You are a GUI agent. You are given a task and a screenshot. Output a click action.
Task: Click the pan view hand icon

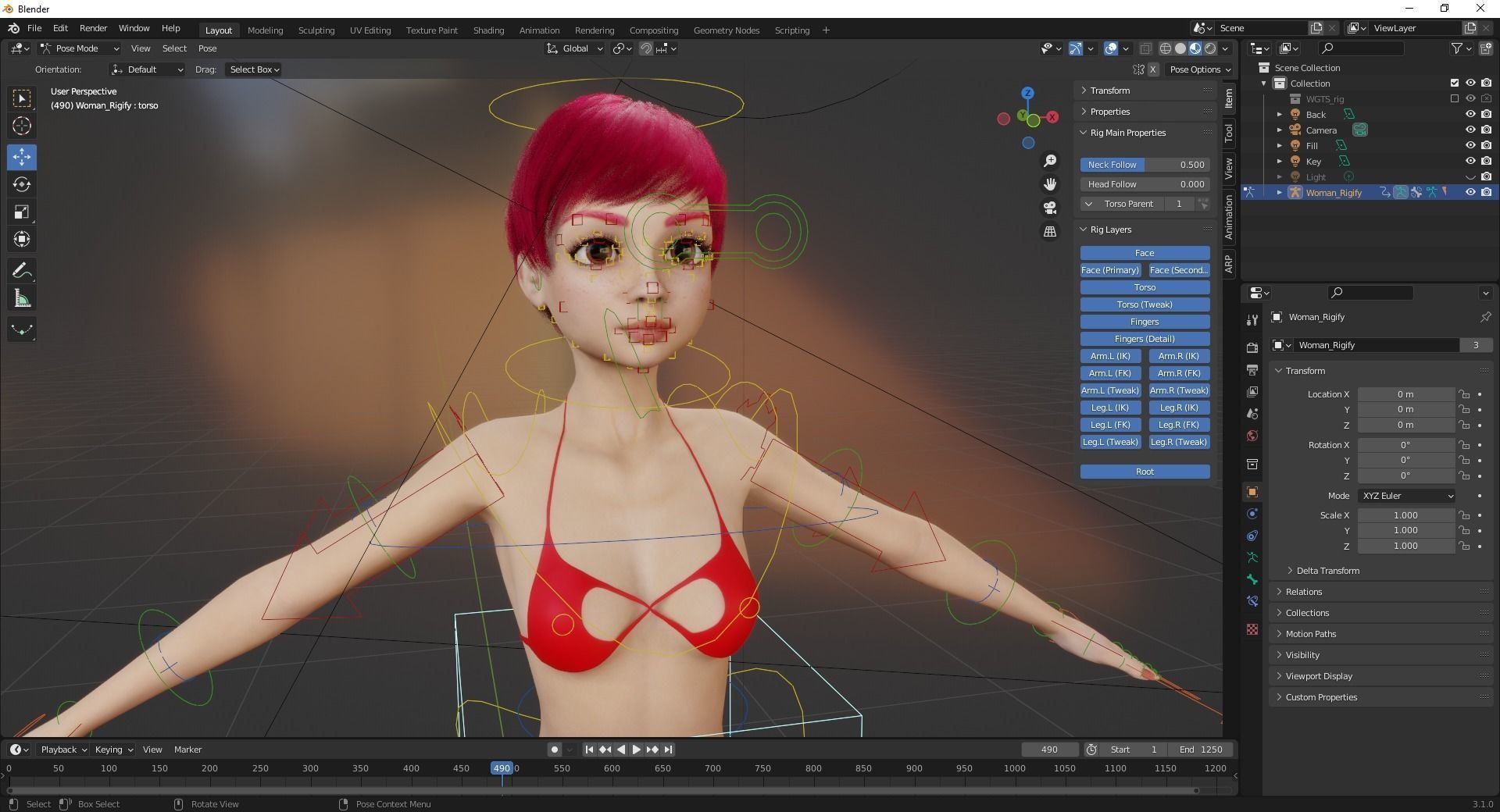tap(1050, 184)
